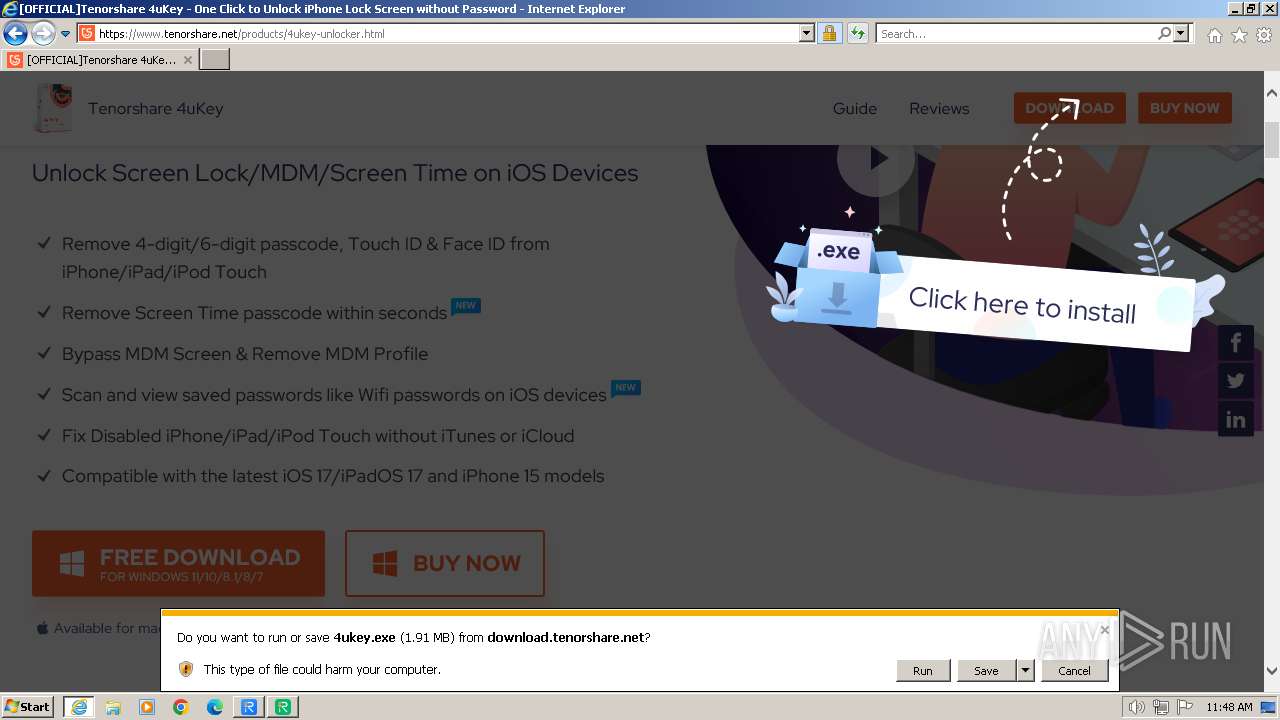Open the volume speaker tray icon
This screenshot has width=1280, height=720.
coord(1136,707)
